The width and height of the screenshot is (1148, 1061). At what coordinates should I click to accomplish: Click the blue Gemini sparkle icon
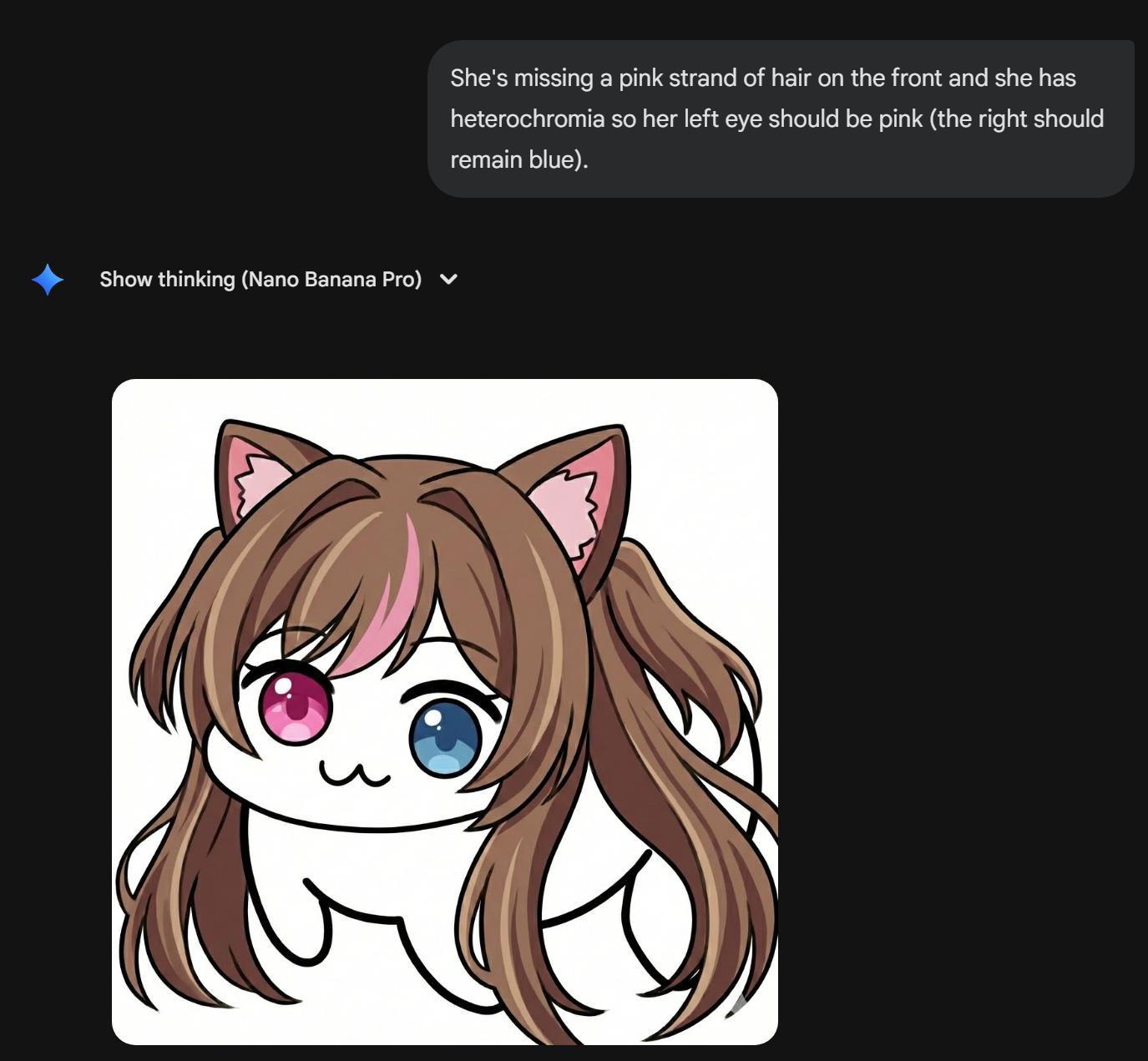tap(48, 279)
